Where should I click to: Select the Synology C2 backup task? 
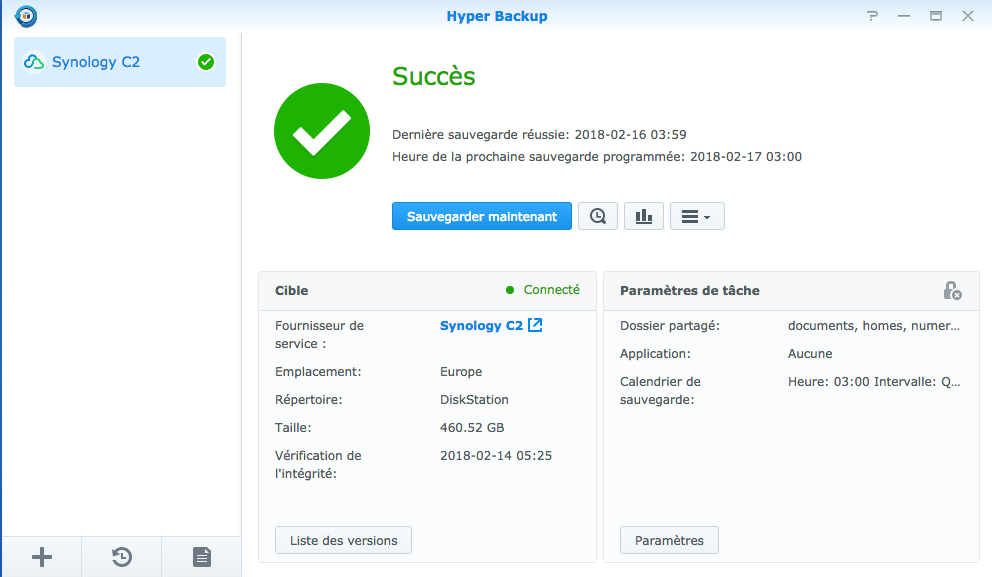tap(120, 62)
